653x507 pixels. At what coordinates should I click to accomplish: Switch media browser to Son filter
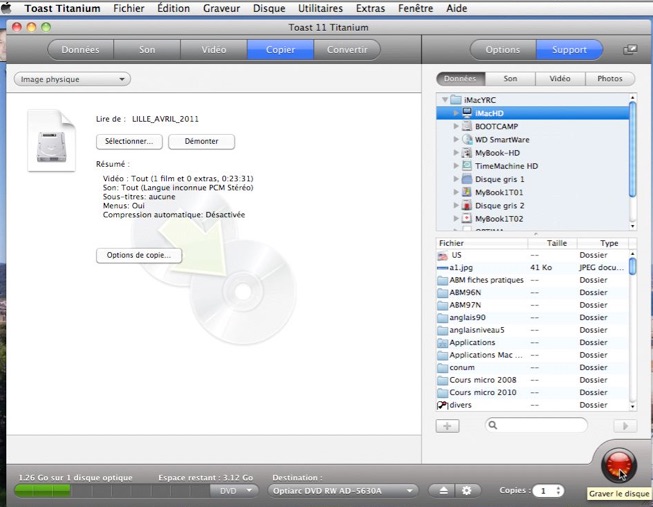510,79
